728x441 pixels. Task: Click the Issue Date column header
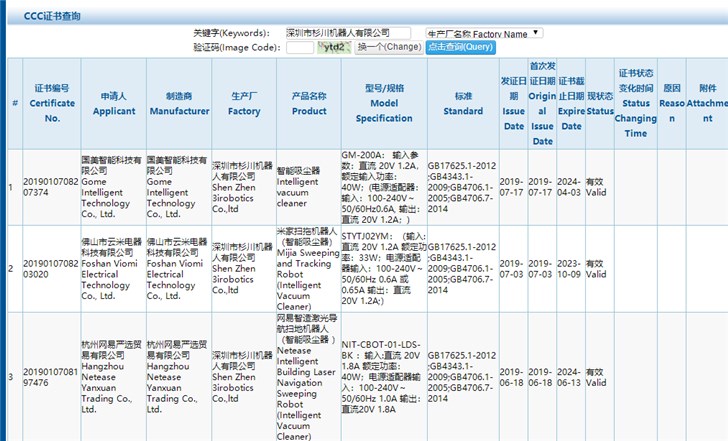click(x=514, y=103)
